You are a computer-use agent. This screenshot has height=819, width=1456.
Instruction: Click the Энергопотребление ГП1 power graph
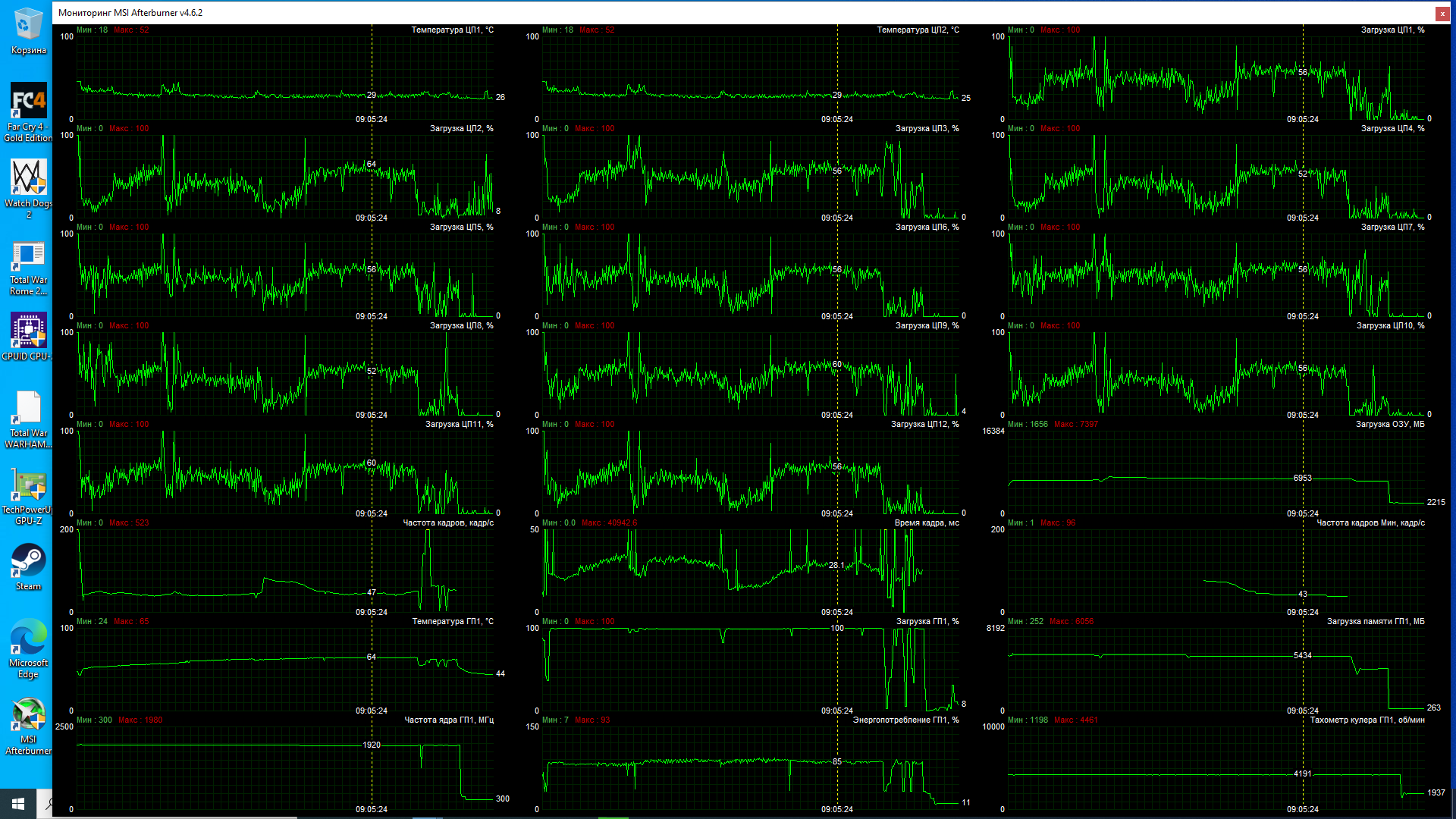(x=751, y=767)
